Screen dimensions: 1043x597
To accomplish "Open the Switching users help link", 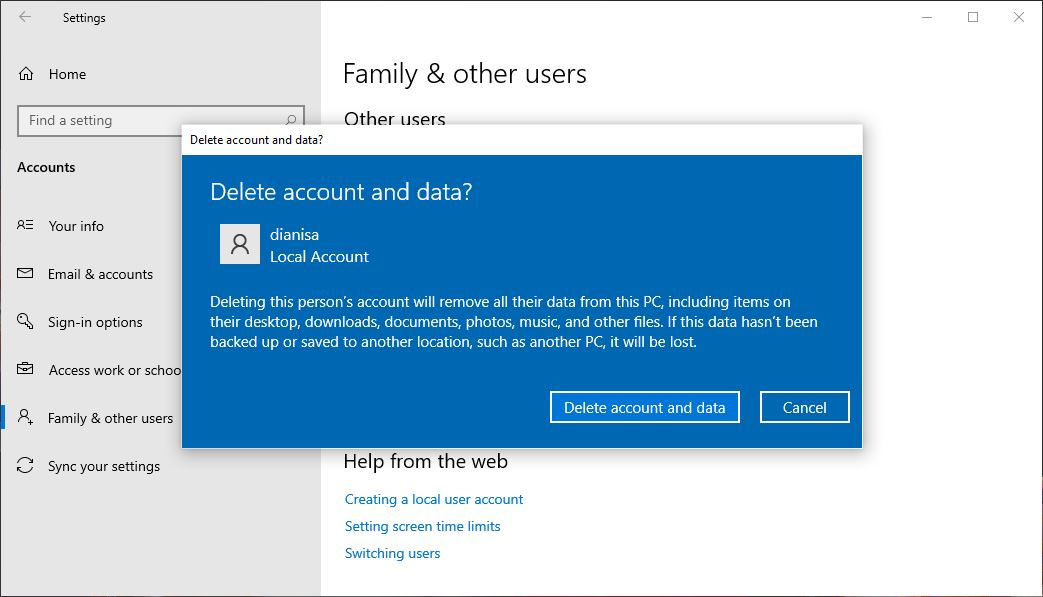I will (x=392, y=553).
